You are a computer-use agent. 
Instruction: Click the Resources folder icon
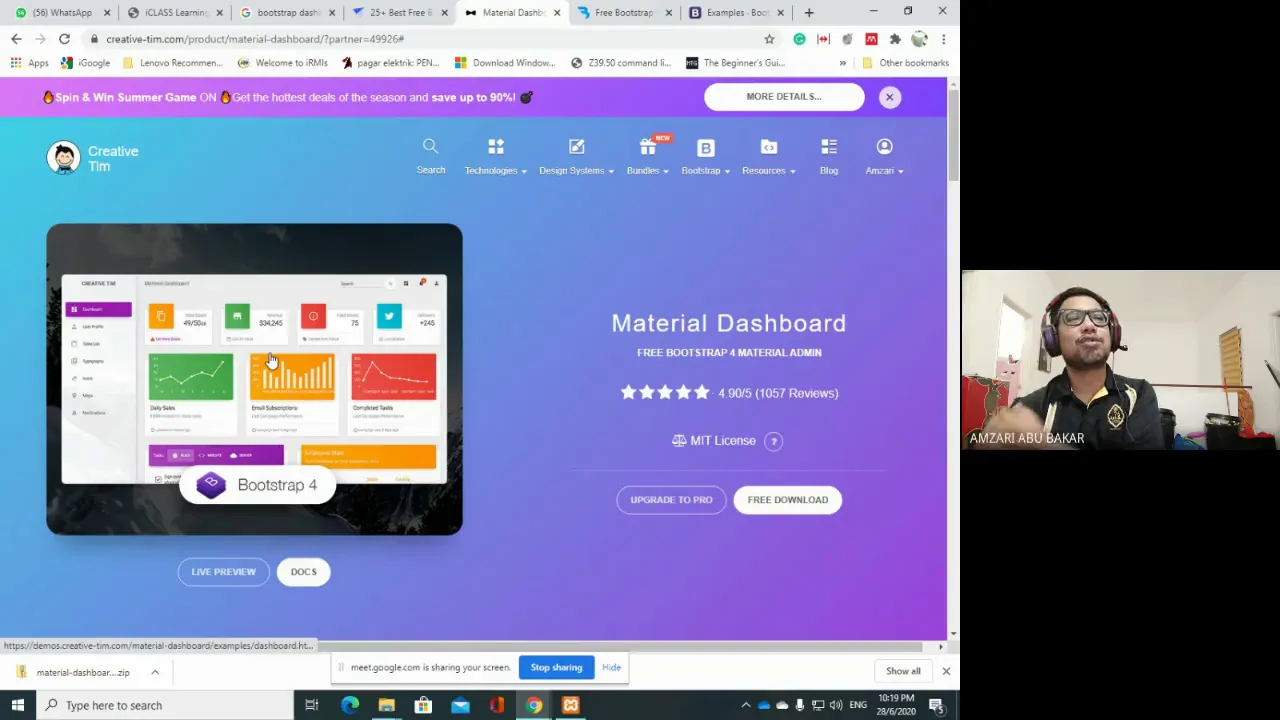pyautogui.click(x=769, y=147)
